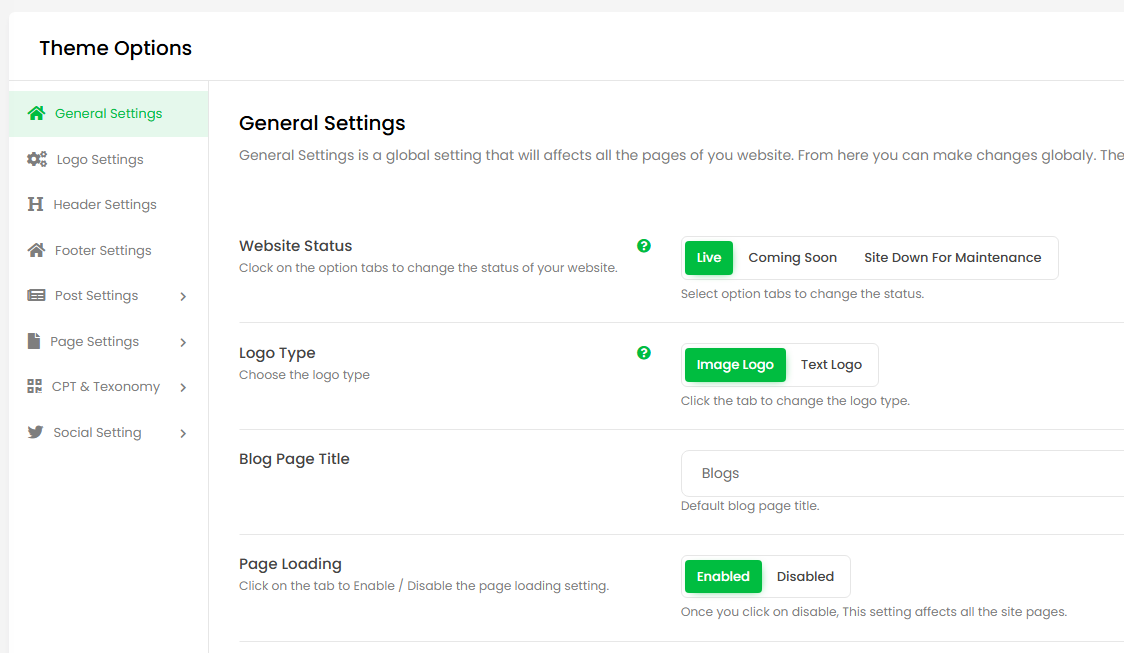Click the house icon beside Footer Settings
Image resolution: width=1124 pixels, height=653 pixels.
click(37, 250)
